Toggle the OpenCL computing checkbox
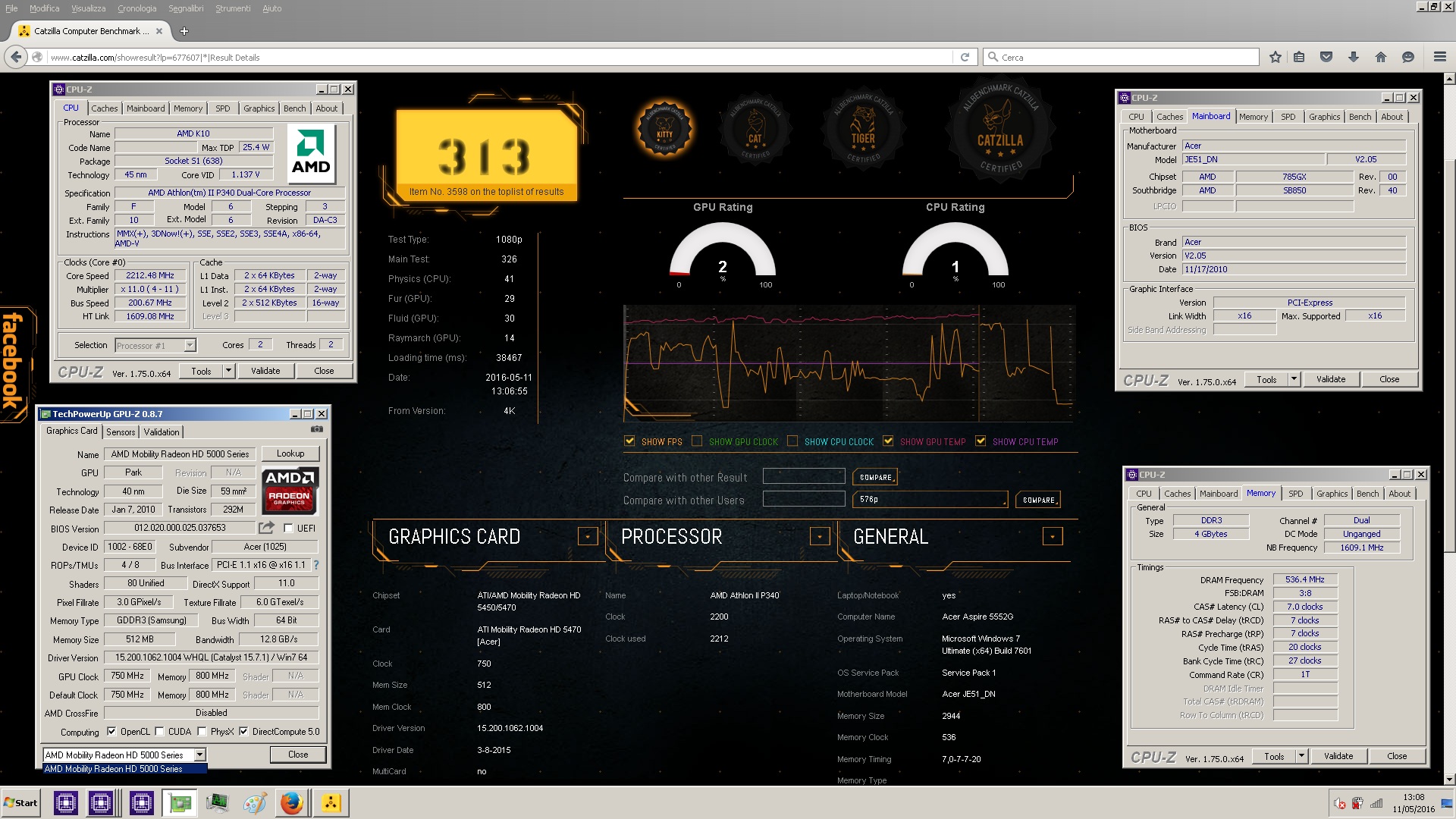 (x=111, y=732)
